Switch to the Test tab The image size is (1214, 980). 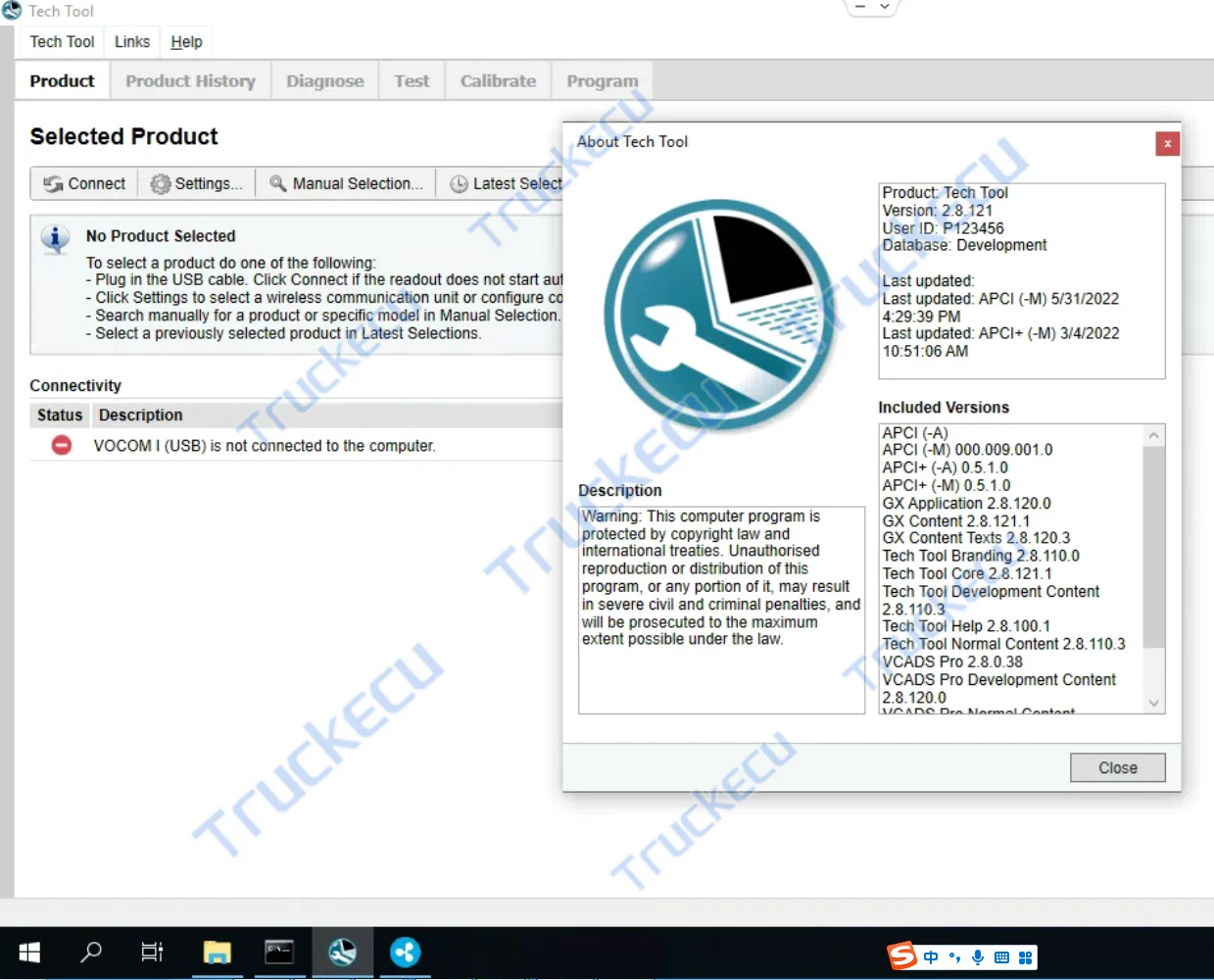(x=412, y=80)
